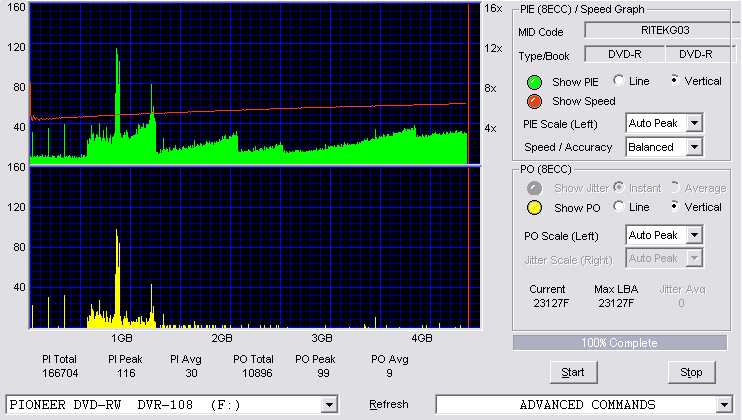
Task: Click the RITEKG03 MID Code field
Action: pyautogui.click(x=662, y=30)
